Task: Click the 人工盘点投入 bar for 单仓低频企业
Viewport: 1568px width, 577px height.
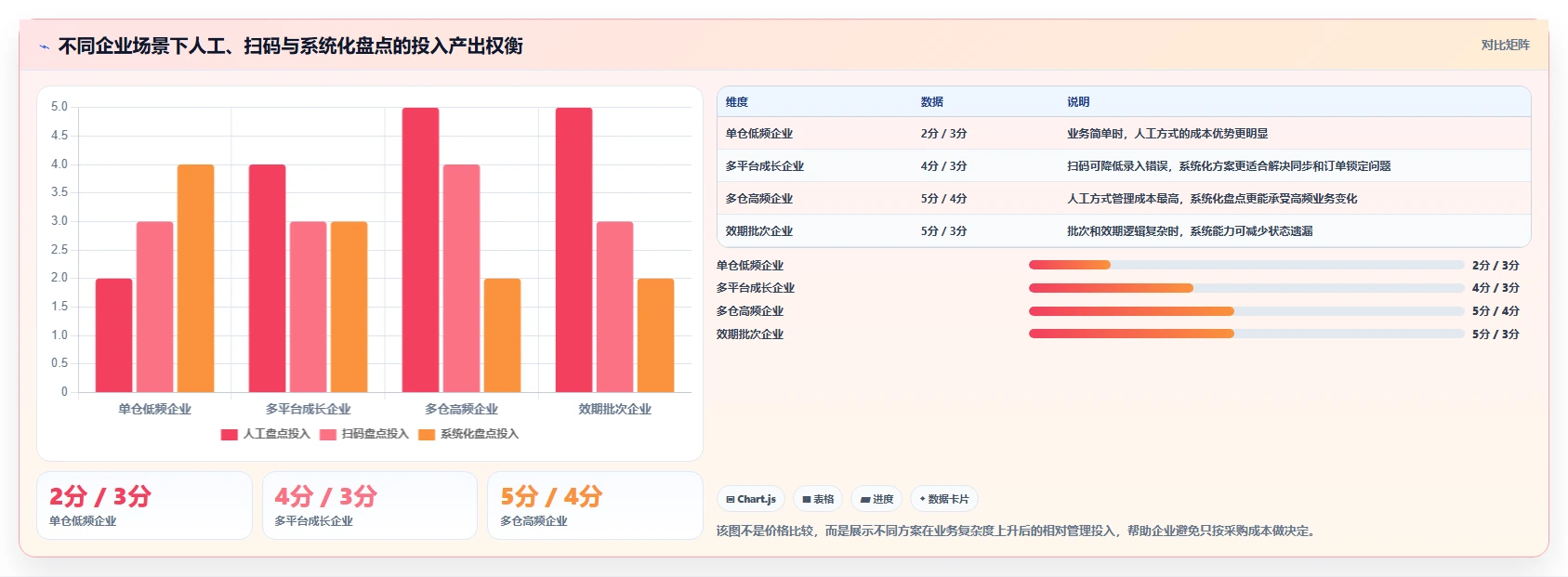Action: (114, 335)
